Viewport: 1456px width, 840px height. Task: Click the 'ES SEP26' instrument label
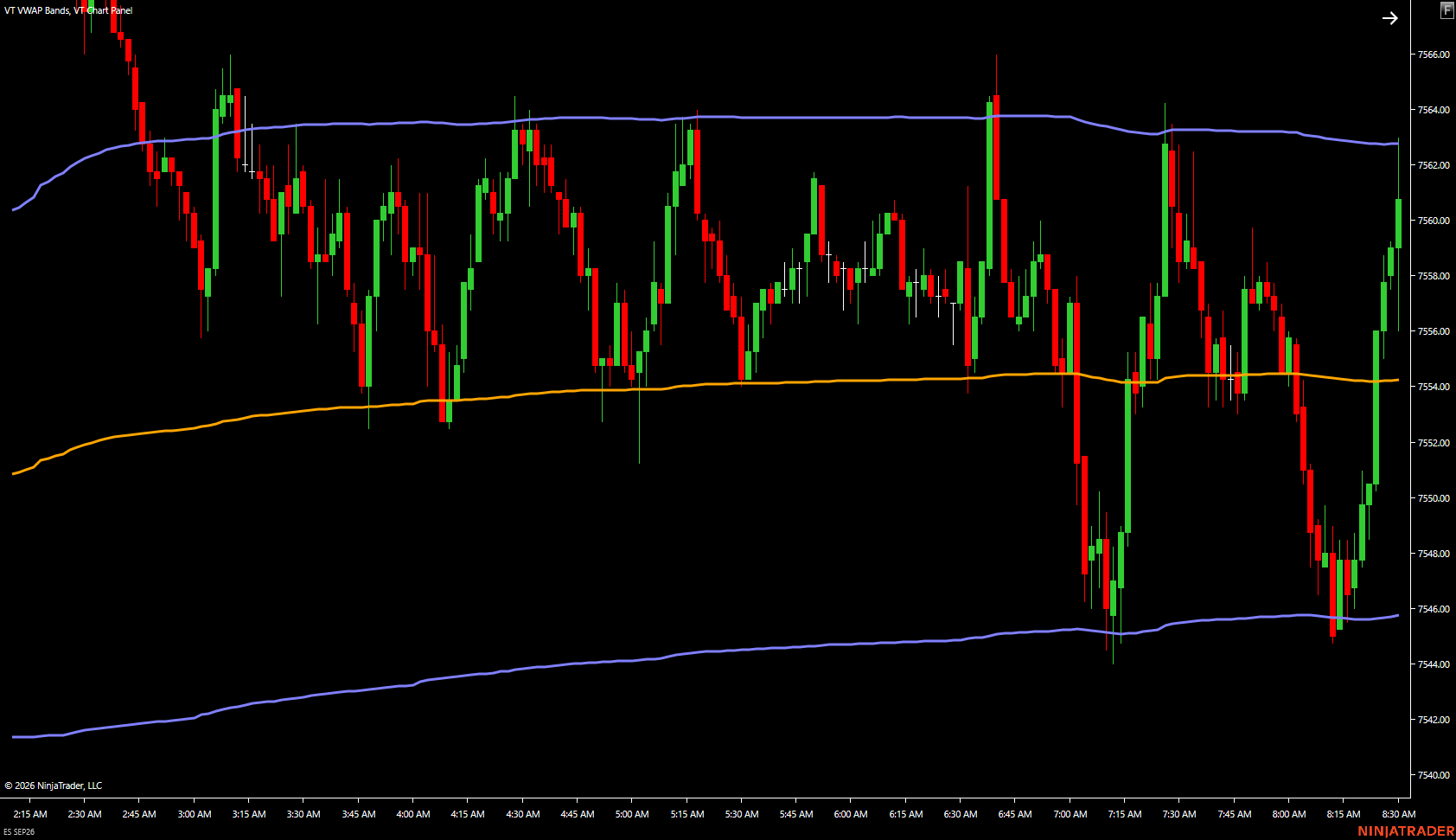tap(19, 832)
